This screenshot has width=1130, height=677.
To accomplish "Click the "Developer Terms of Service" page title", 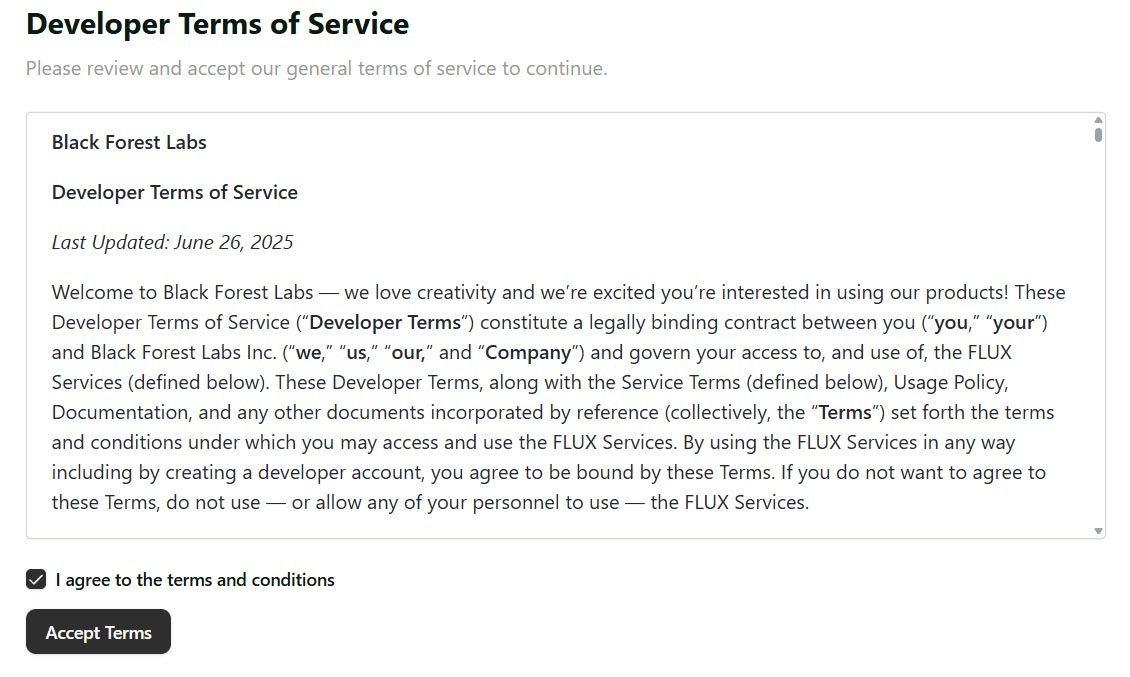I will (x=217, y=24).
